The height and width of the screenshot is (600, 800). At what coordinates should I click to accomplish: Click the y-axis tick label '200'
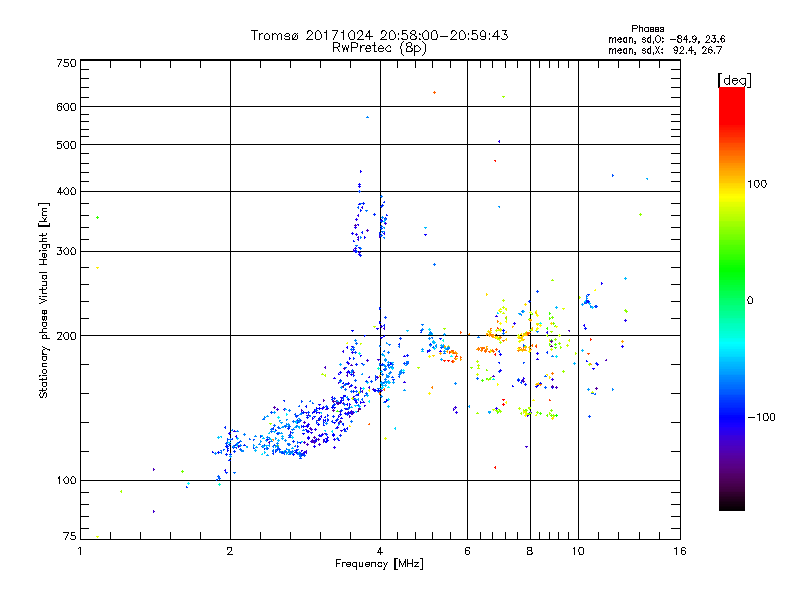(66, 336)
